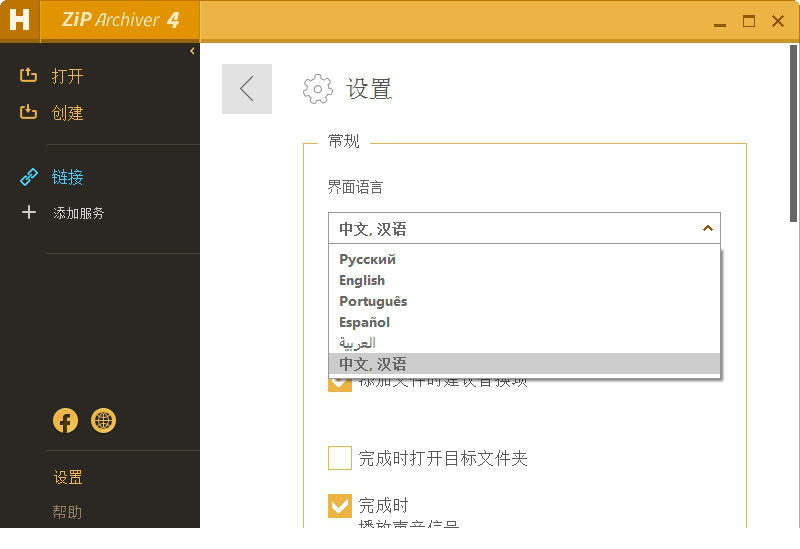
Task: Click the ZiP Archiver 4 title tab
Action: [120, 20]
